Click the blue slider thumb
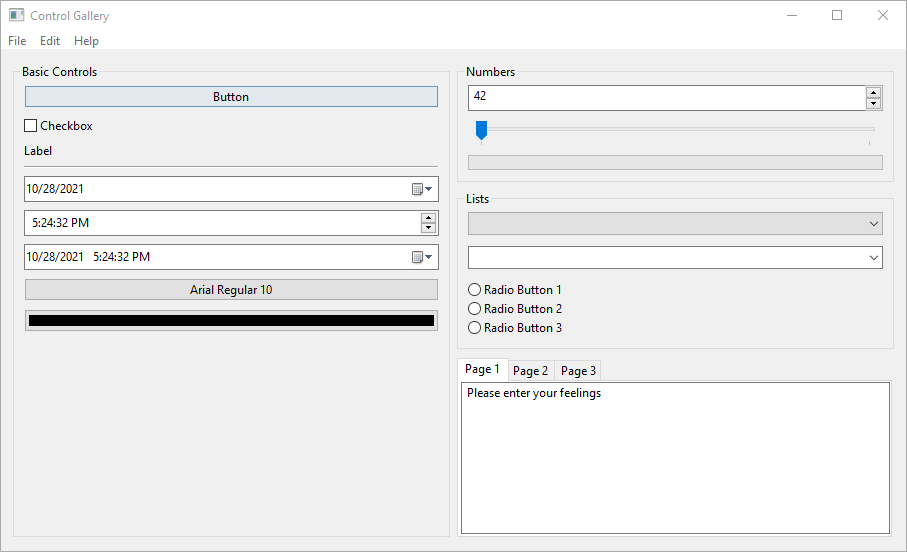This screenshot has width=907, height=552. pos(481,130)
